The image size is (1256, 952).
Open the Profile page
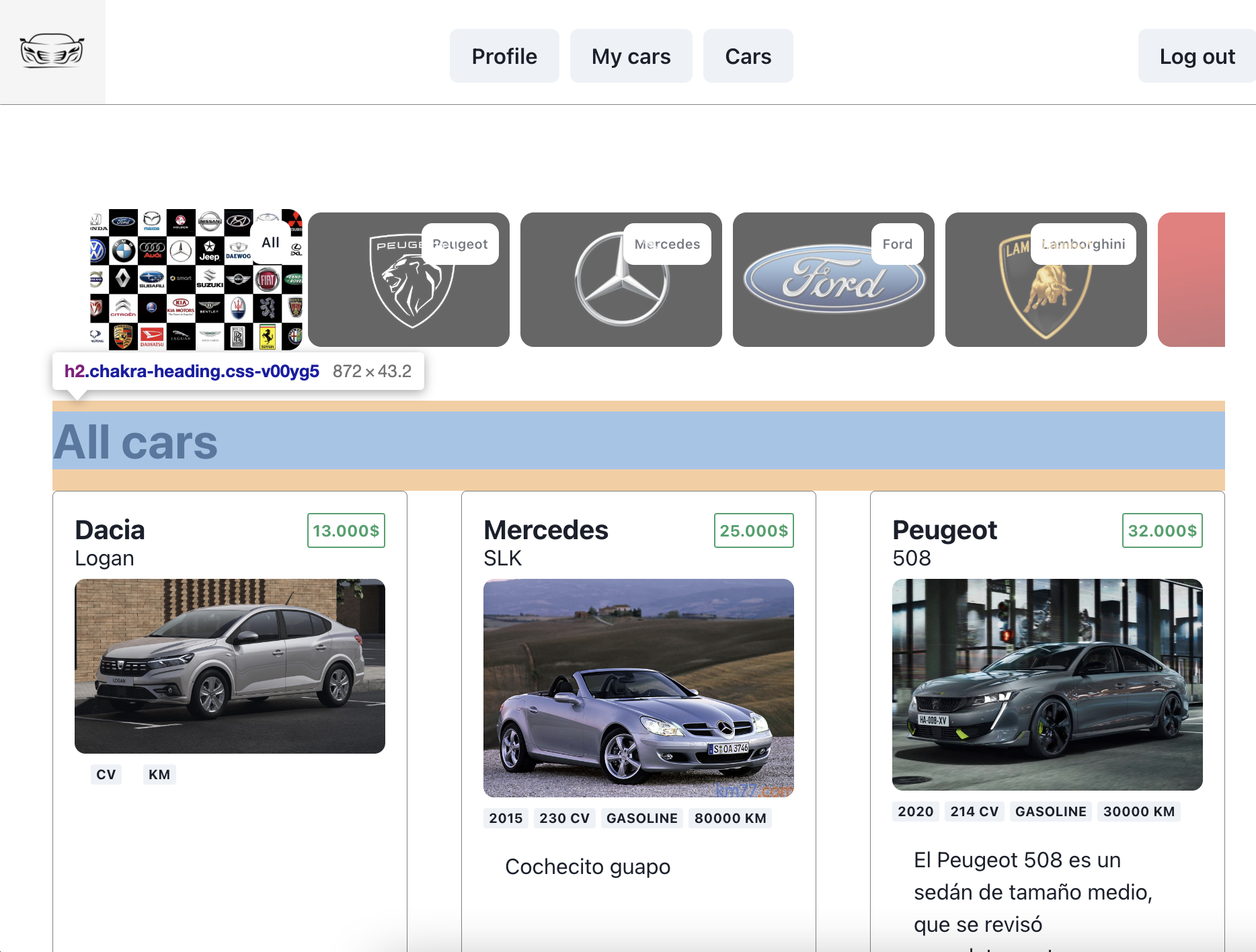504,56
